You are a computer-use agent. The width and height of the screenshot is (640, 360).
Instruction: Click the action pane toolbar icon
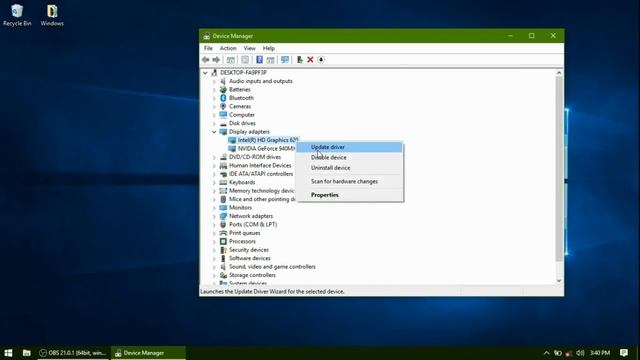tap(270, 60)
